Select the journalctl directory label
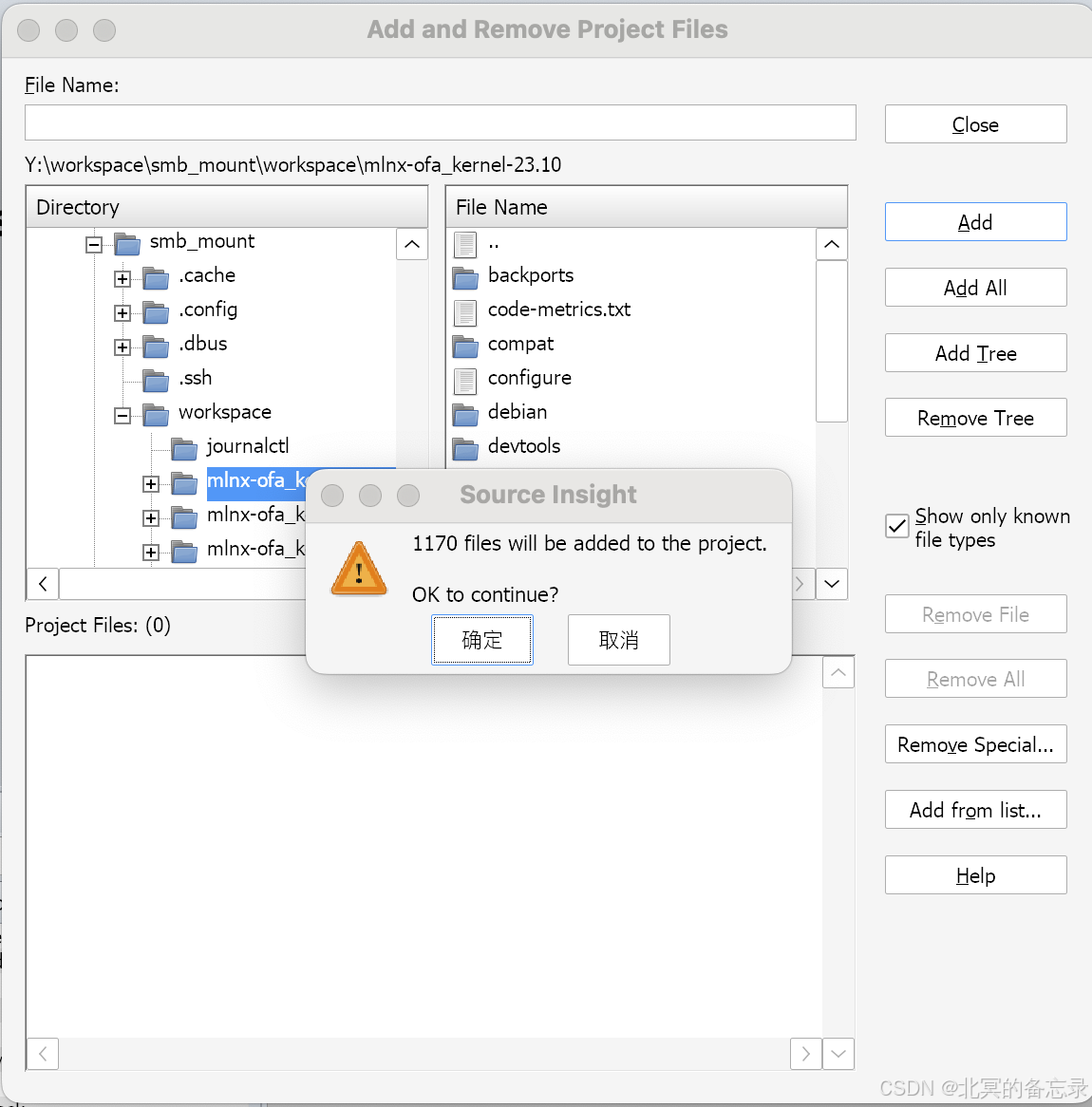The image size is (1092, 1107). click(x=248, y=447)
